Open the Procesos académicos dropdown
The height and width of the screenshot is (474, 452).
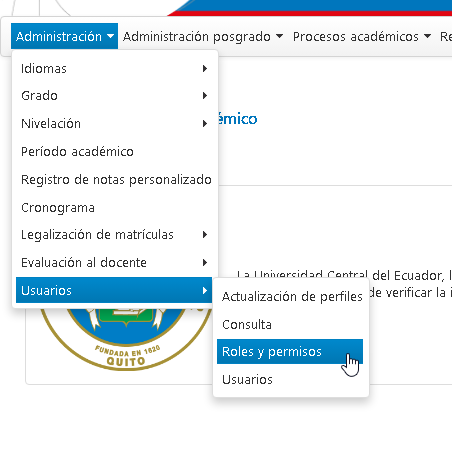tap(362, 36)
